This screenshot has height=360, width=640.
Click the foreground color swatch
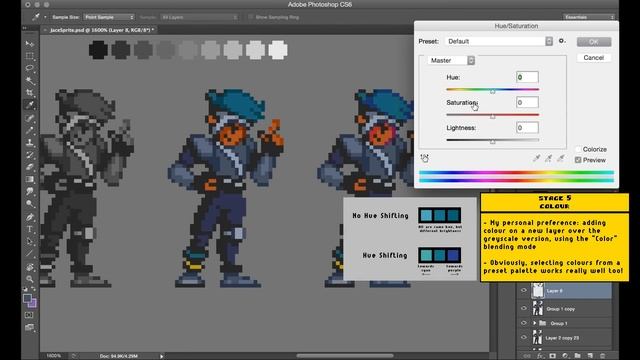point(27,298)
